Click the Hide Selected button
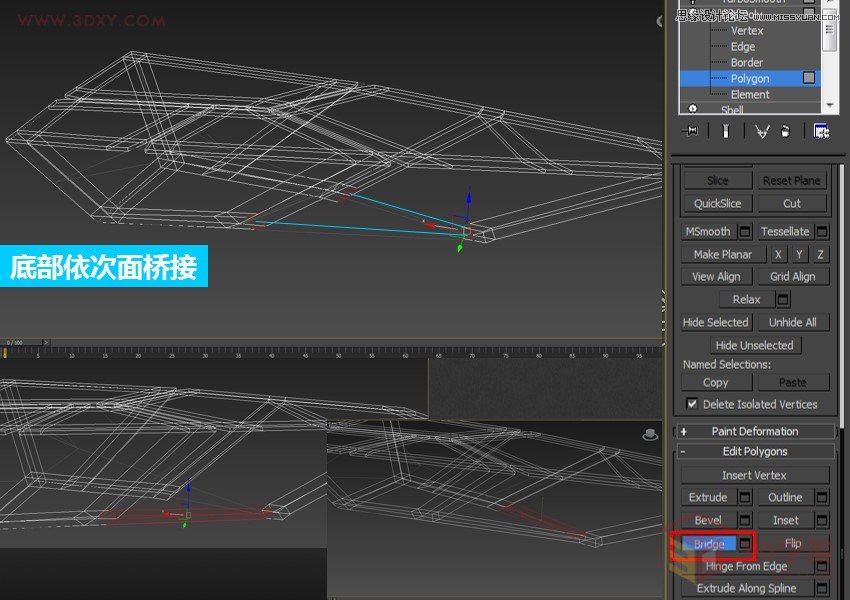The height and width of the screenshot is (600, 850). (716, 322)
